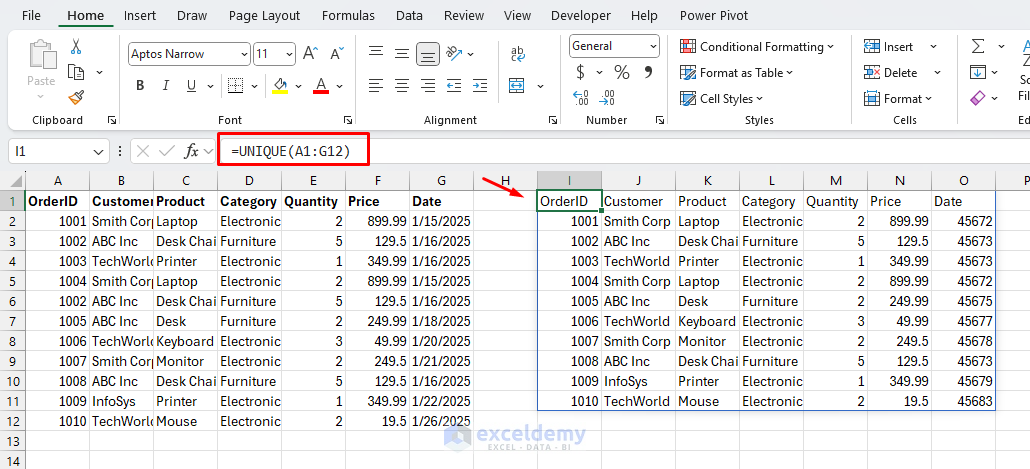The width and height of the screenshot is (1030, 469).
Task: Align text left
Action: 376,85
